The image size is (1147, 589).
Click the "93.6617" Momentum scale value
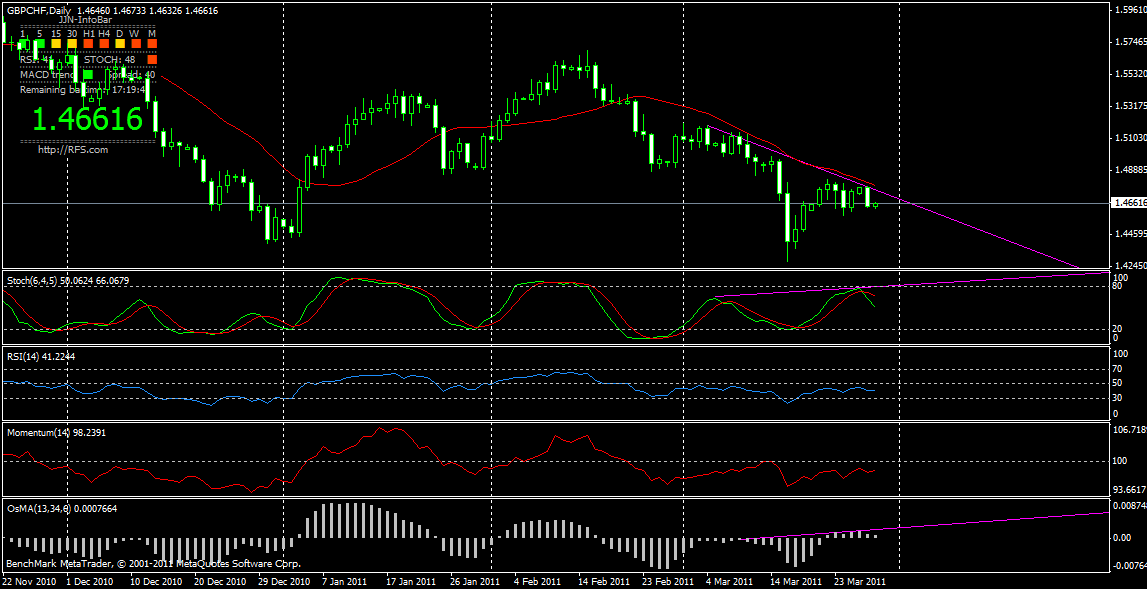(x=1129, y=489)
